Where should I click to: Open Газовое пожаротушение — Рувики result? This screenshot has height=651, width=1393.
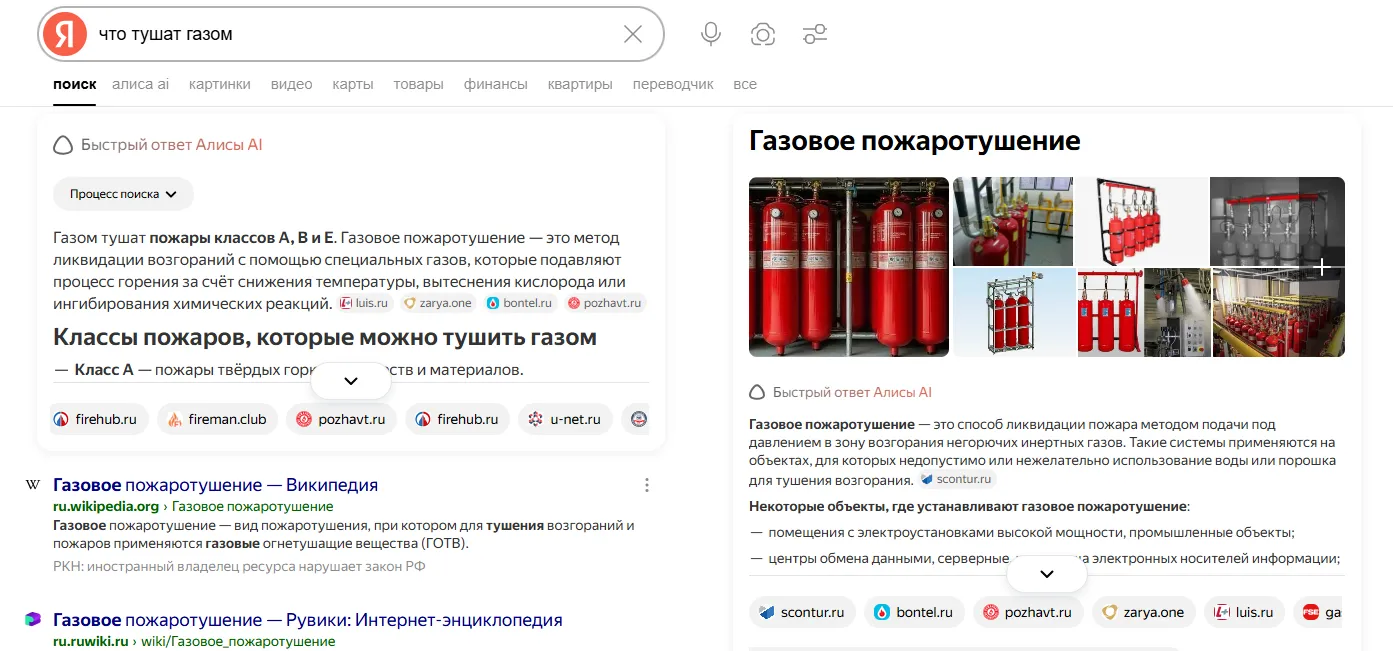pyautogui.click(x=308, y=620)
